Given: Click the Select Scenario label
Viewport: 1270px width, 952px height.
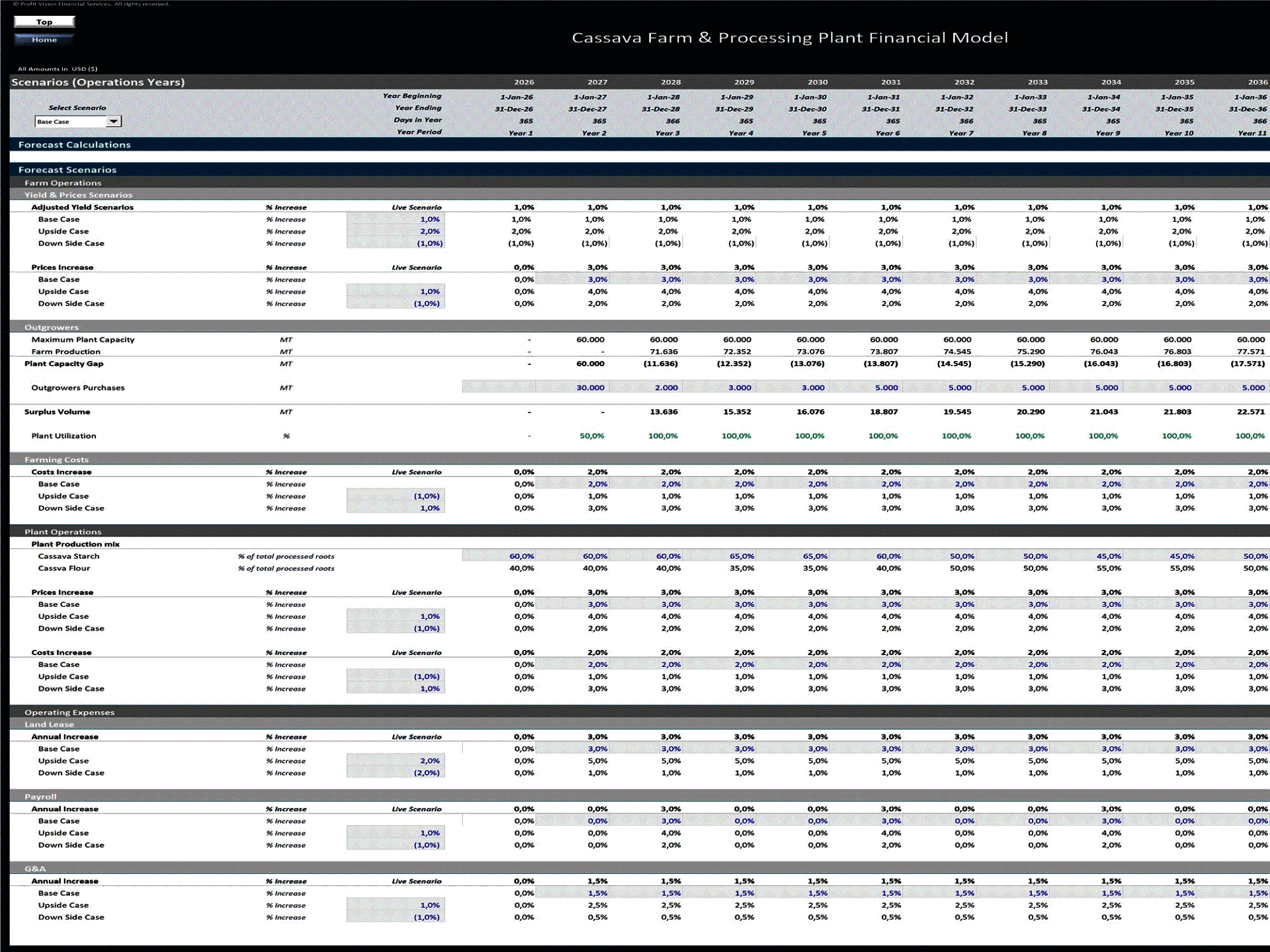Looking at the screenshot, I should click(x=77, y=108).
